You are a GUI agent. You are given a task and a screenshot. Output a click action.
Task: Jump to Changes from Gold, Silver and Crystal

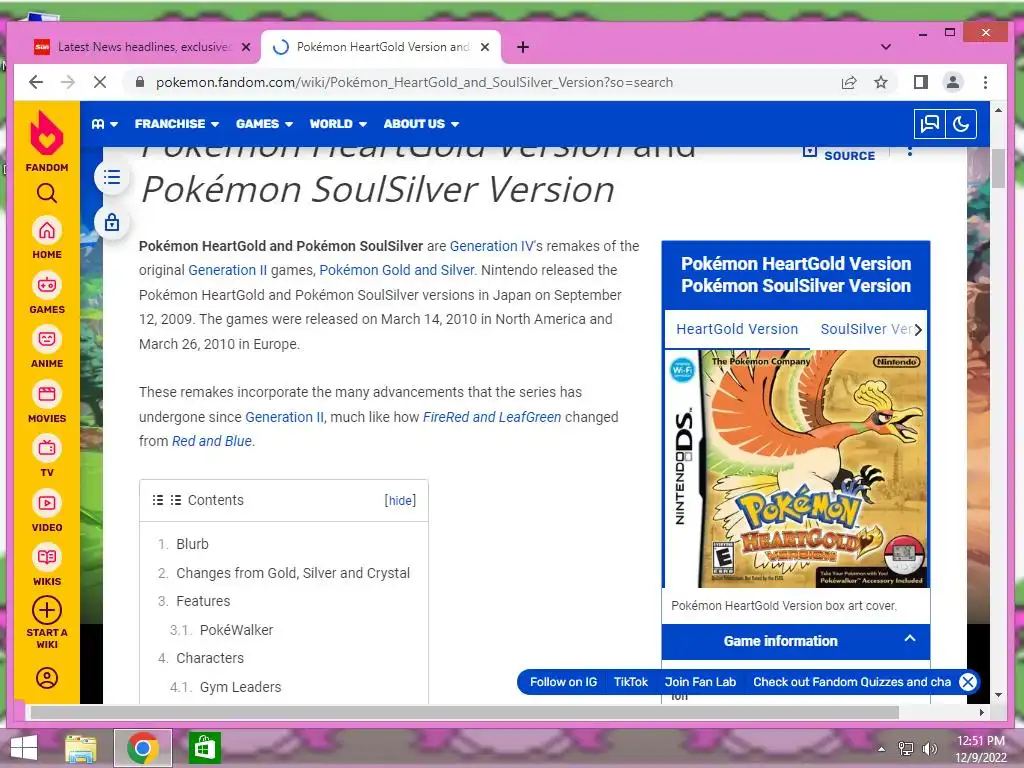click(x=293, y=573)
